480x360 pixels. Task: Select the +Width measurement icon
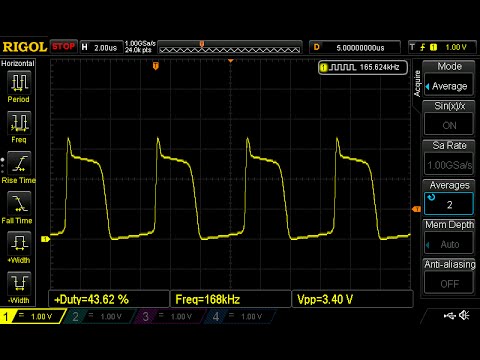(19, 243)
